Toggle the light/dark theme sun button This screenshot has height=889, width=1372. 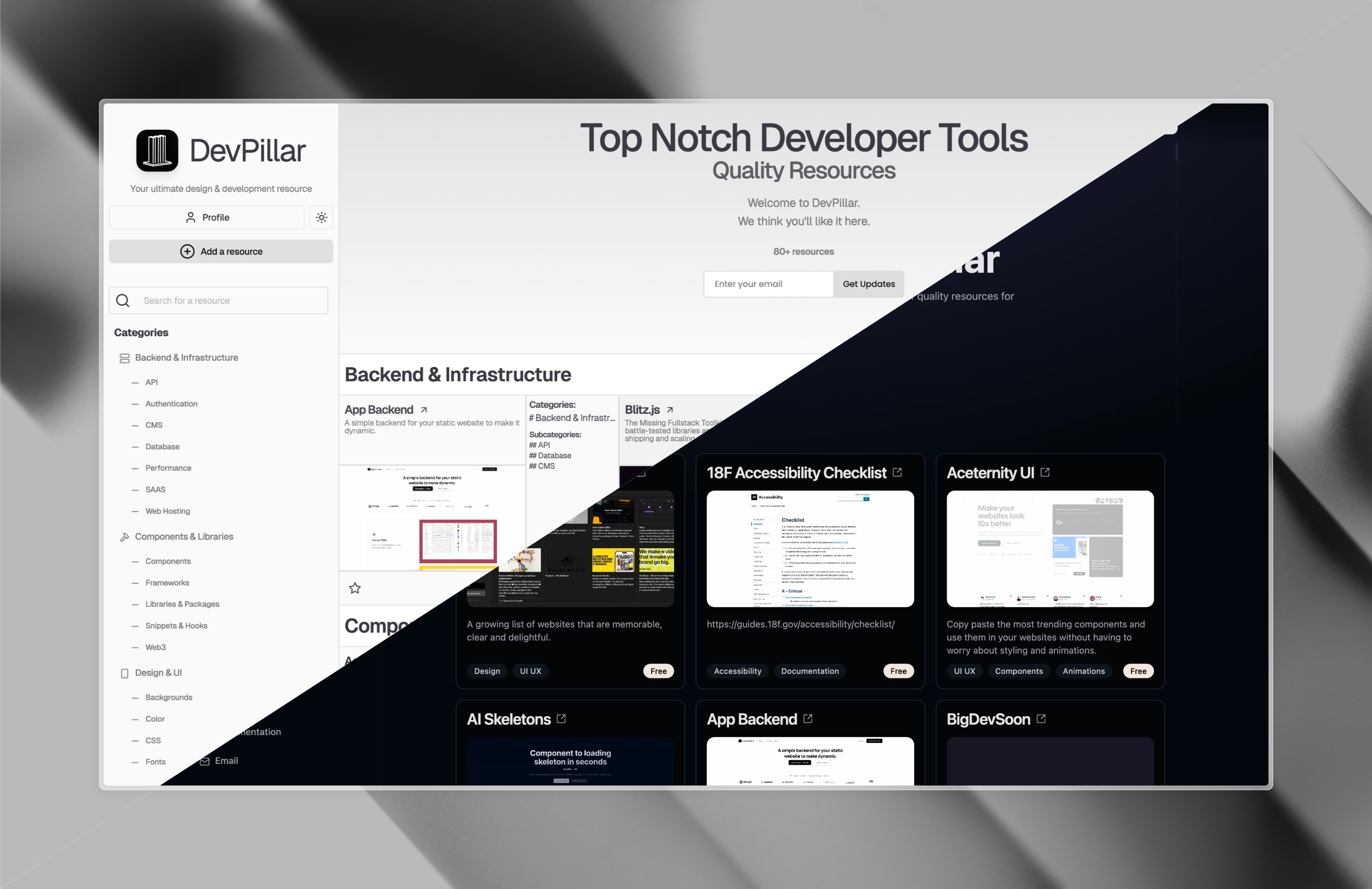tap(322, 217)
